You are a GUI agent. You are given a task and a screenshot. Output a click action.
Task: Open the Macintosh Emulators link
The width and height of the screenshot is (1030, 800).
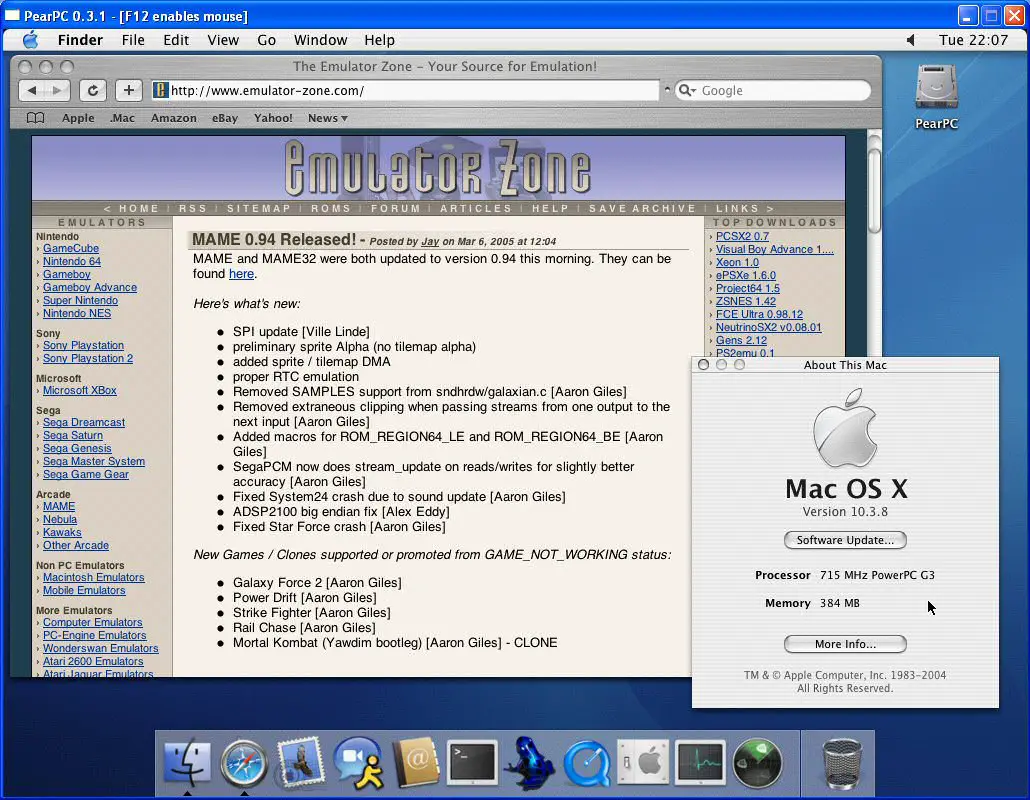pos(94,577)
